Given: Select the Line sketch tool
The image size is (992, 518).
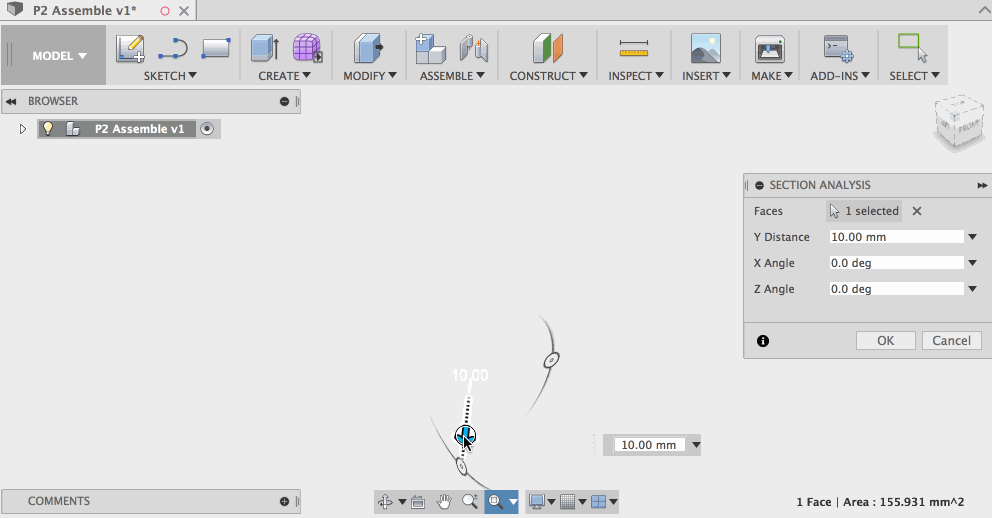Looking at the screenshot, I should 173,49.
